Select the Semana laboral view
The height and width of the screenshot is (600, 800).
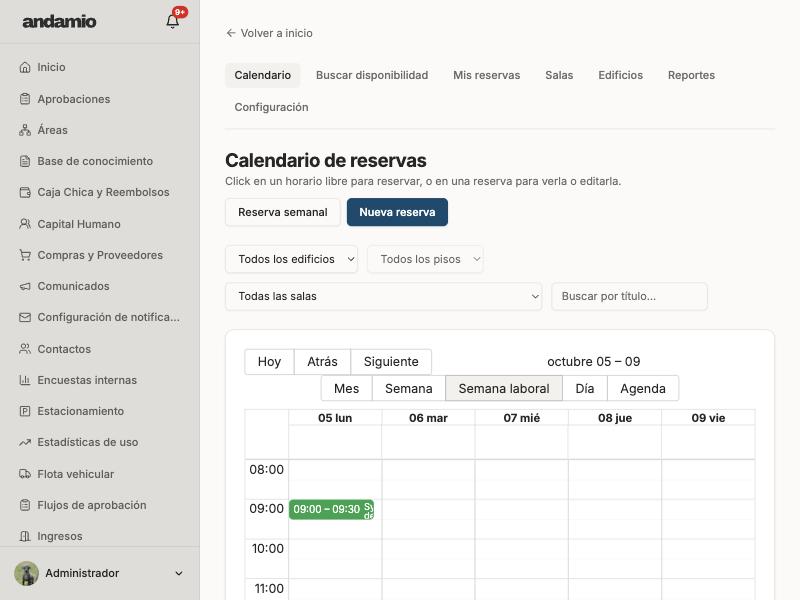coord(504,389)
